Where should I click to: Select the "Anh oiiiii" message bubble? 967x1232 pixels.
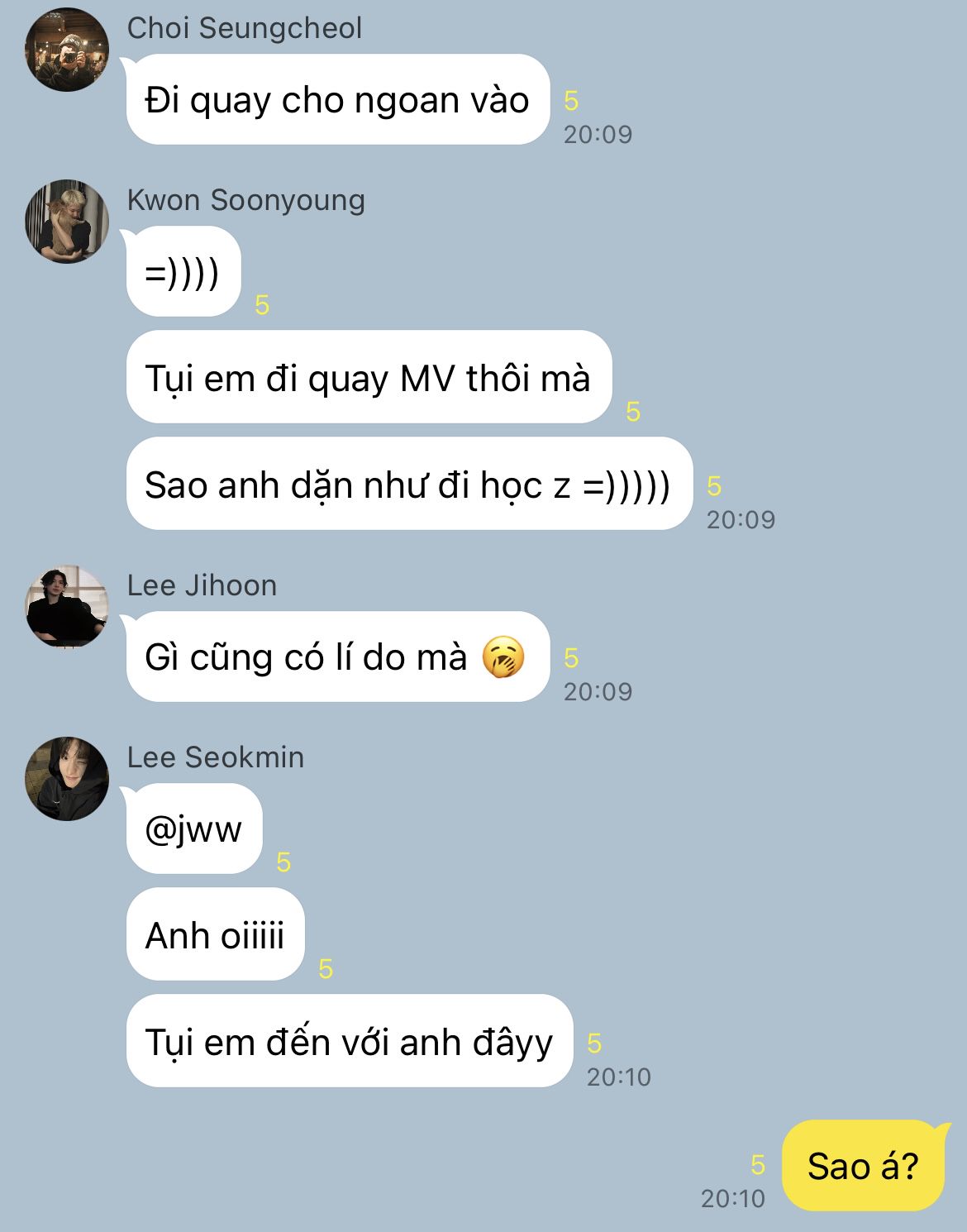[x=215, y=935]
